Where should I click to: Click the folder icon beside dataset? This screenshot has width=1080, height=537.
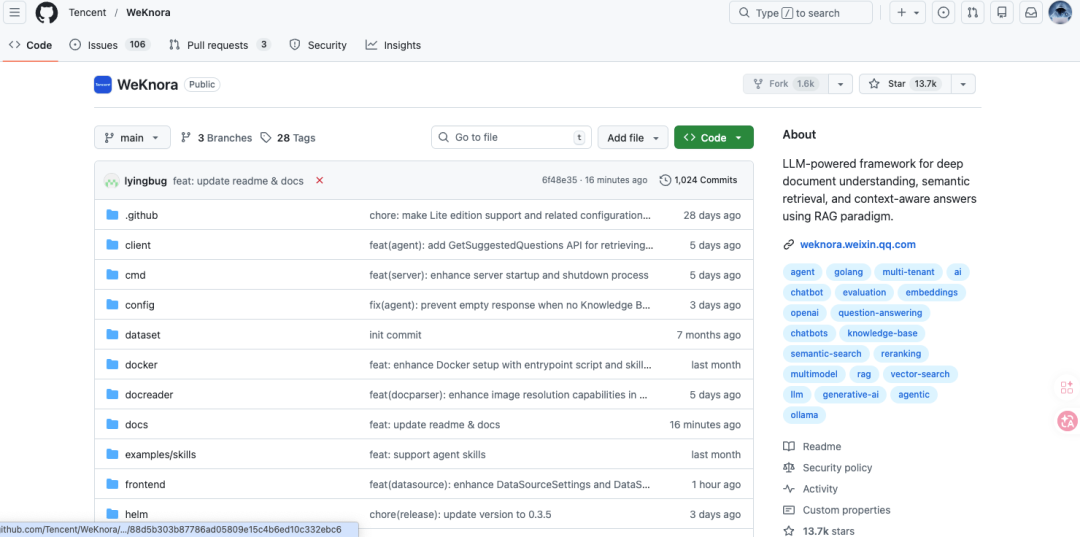click(112, 335)
